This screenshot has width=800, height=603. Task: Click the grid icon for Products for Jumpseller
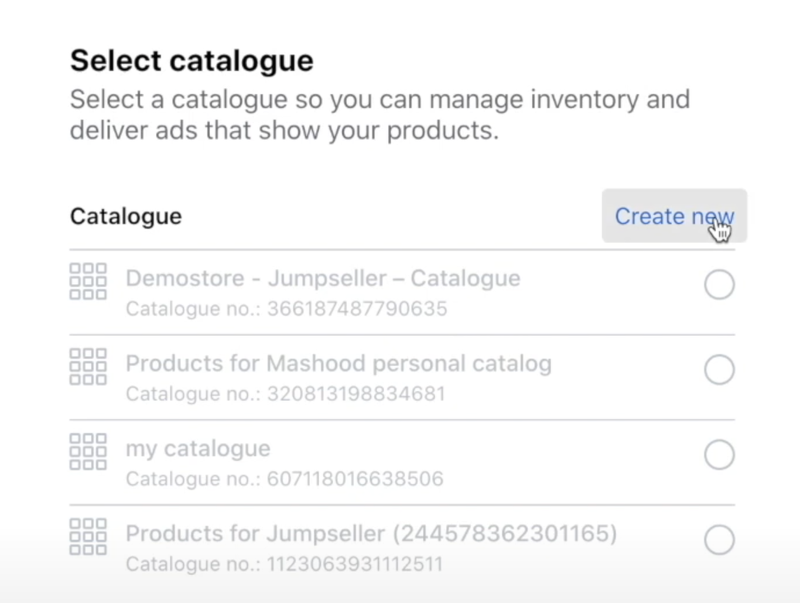point(88,536)
